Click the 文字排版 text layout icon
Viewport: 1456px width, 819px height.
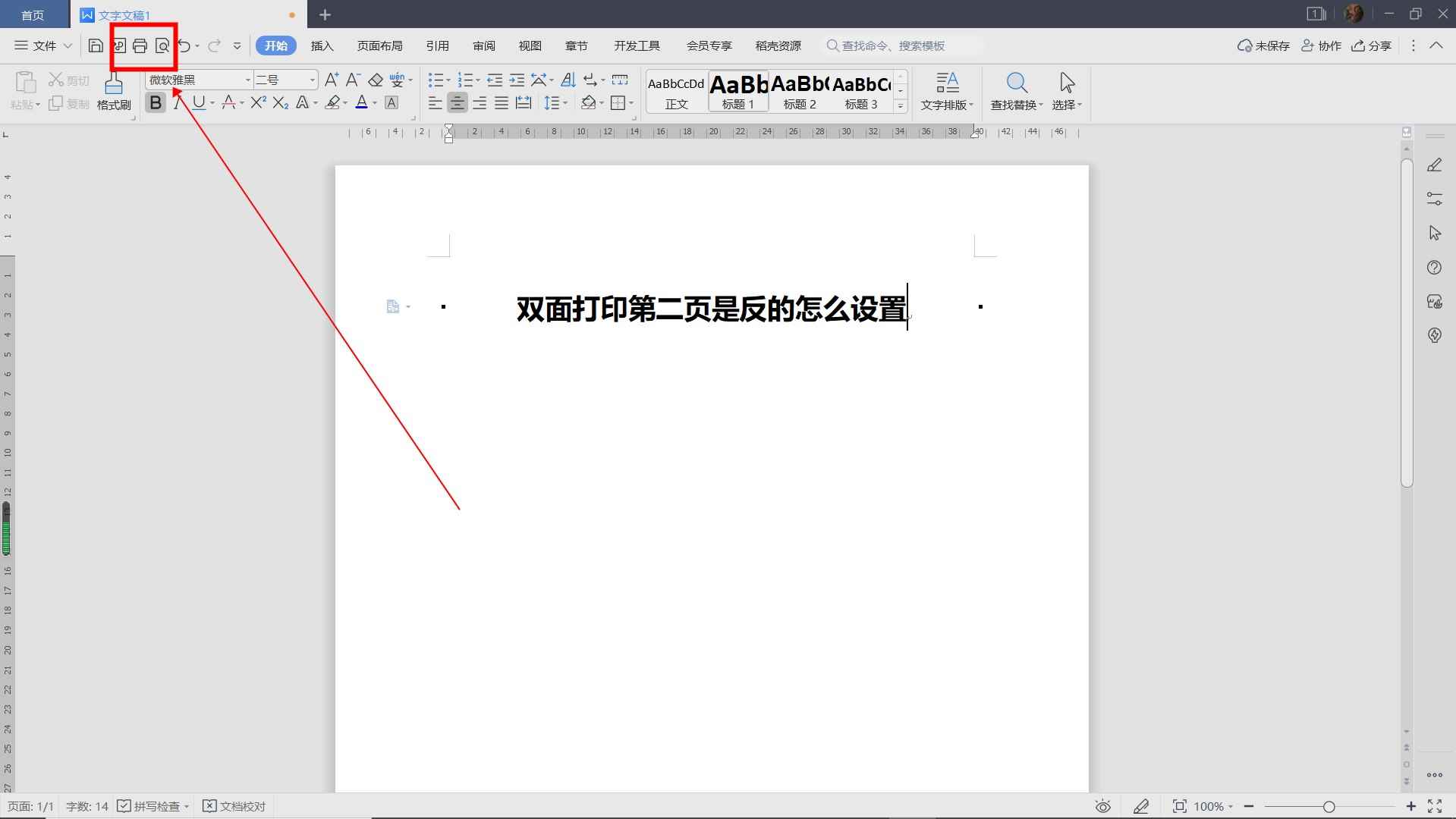click(x=947, y=91)
